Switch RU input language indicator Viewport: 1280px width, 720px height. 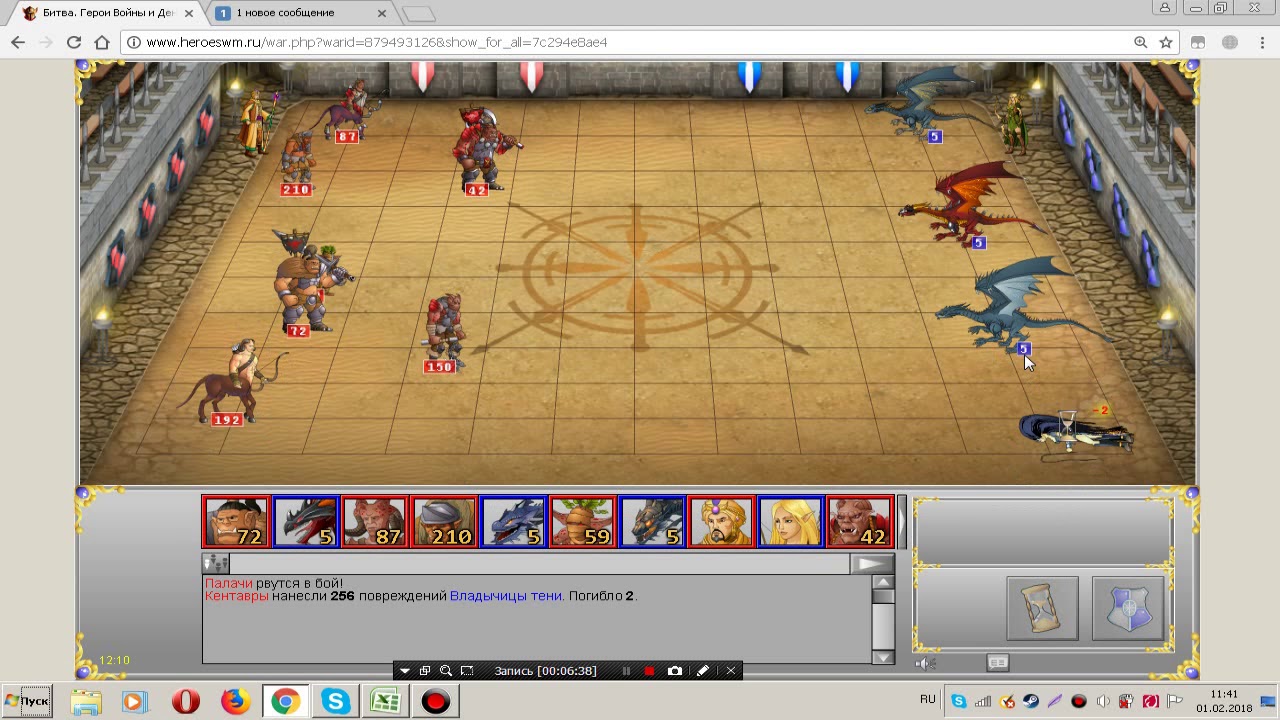tap(927, 699)
